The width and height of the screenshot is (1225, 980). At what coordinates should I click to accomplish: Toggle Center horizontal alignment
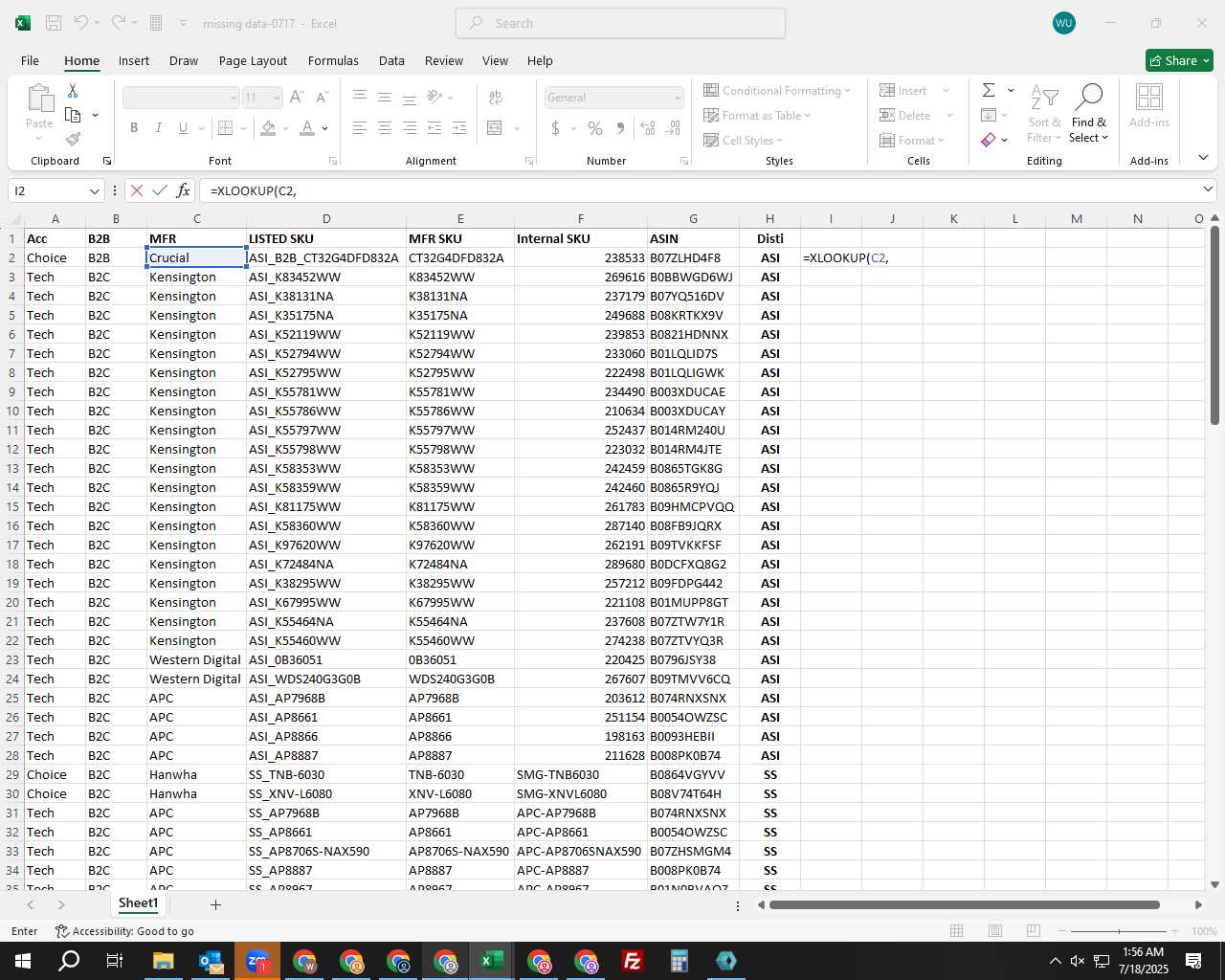click(x=385, y=127)
